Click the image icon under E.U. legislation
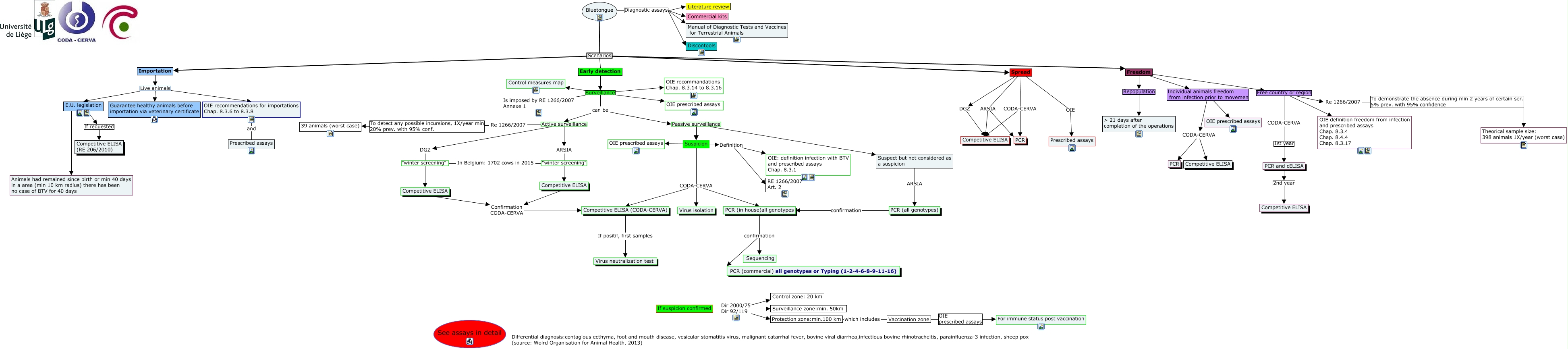1568x349 pixels. [x=80, y=113]
